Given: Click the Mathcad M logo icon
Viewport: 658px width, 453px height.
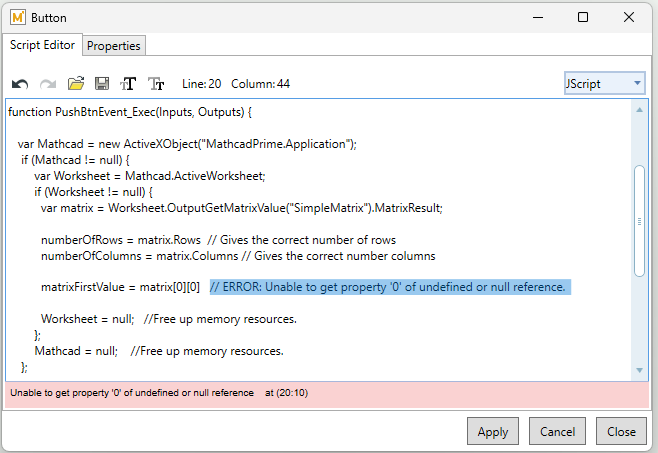Looking at the screenshot, I should [18, 18].
